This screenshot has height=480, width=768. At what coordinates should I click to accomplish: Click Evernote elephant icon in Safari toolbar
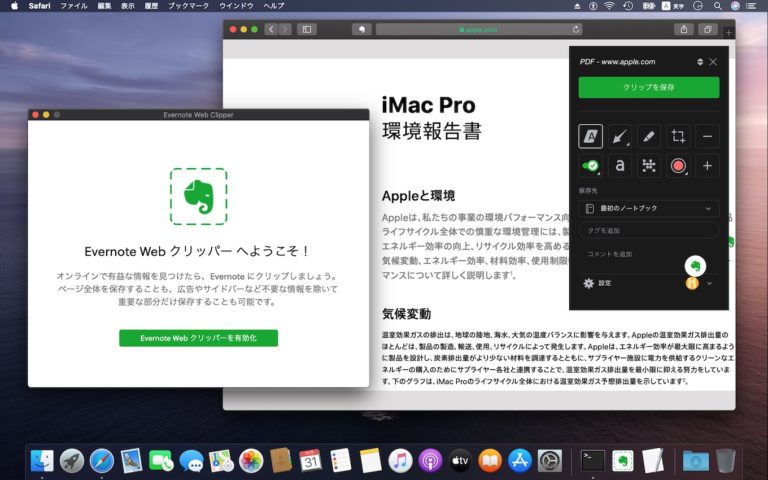(359, 29)
